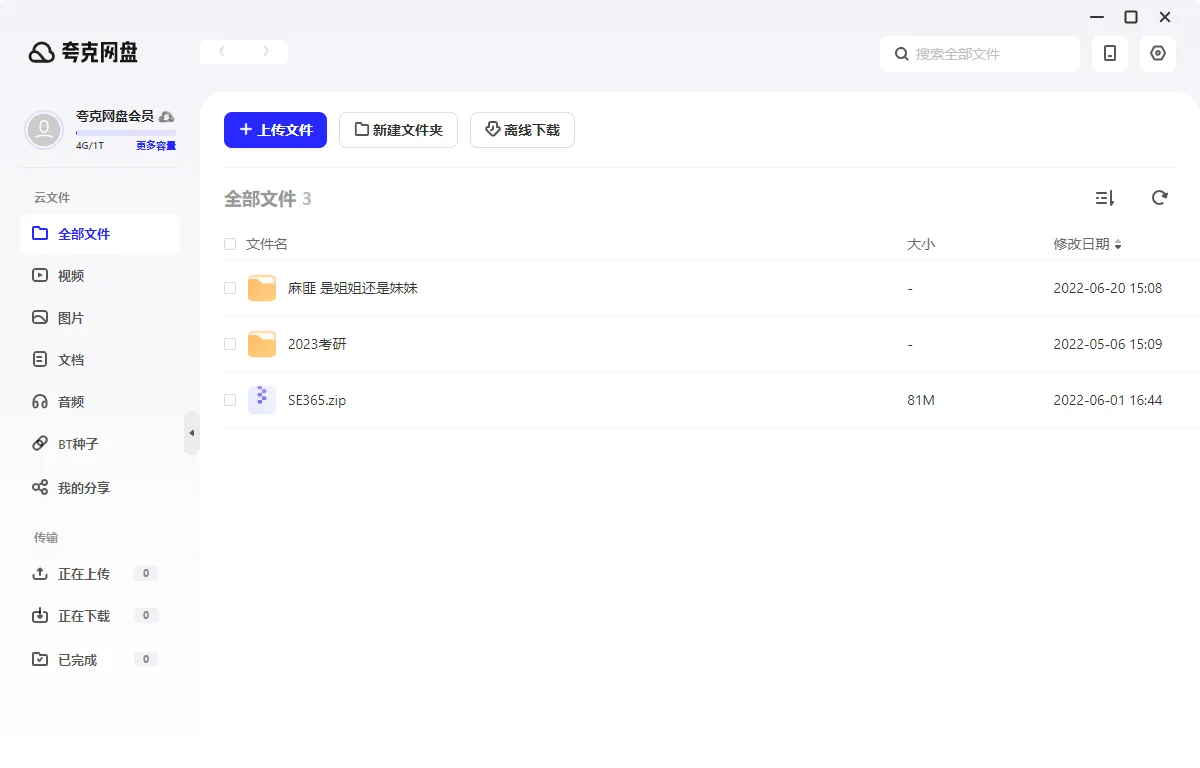
Task: Click the 大小 column header
Action: coord(921,244)
